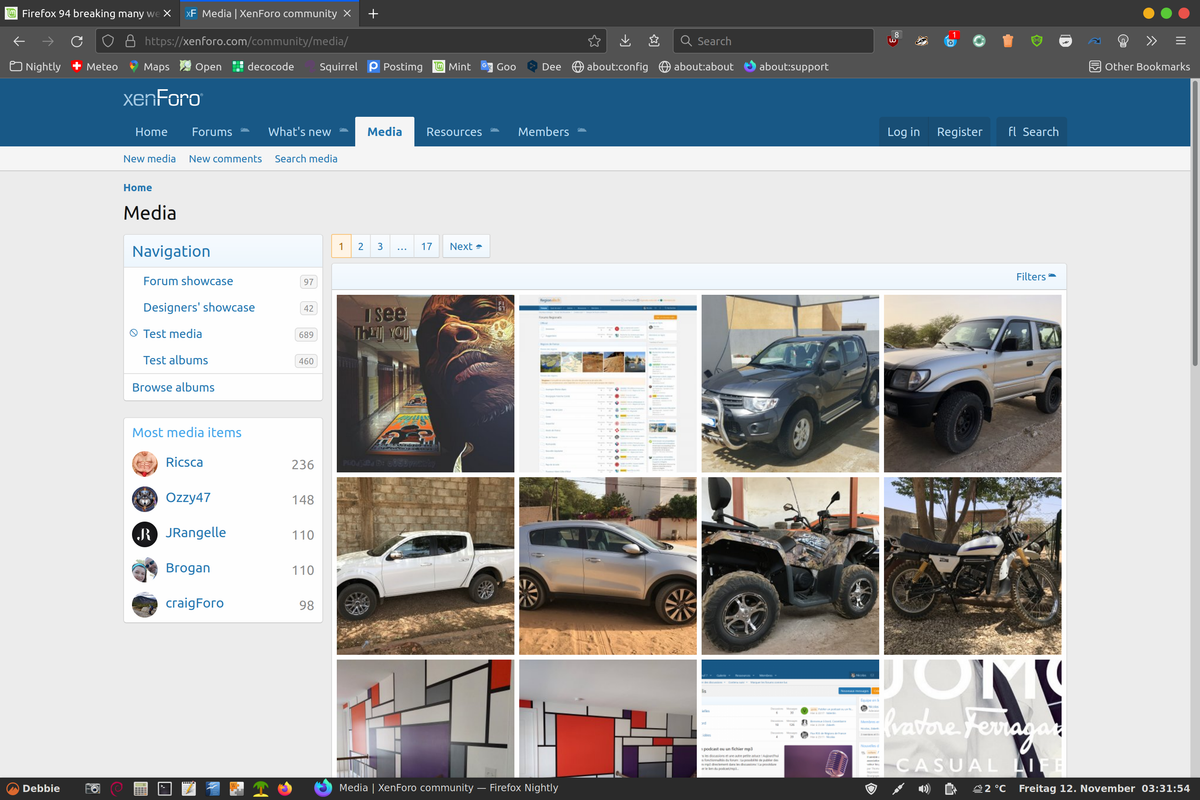The width and height of the screenshot is (1200, 800).
Task: Open Forum showcase category
Action: point(188,281)
